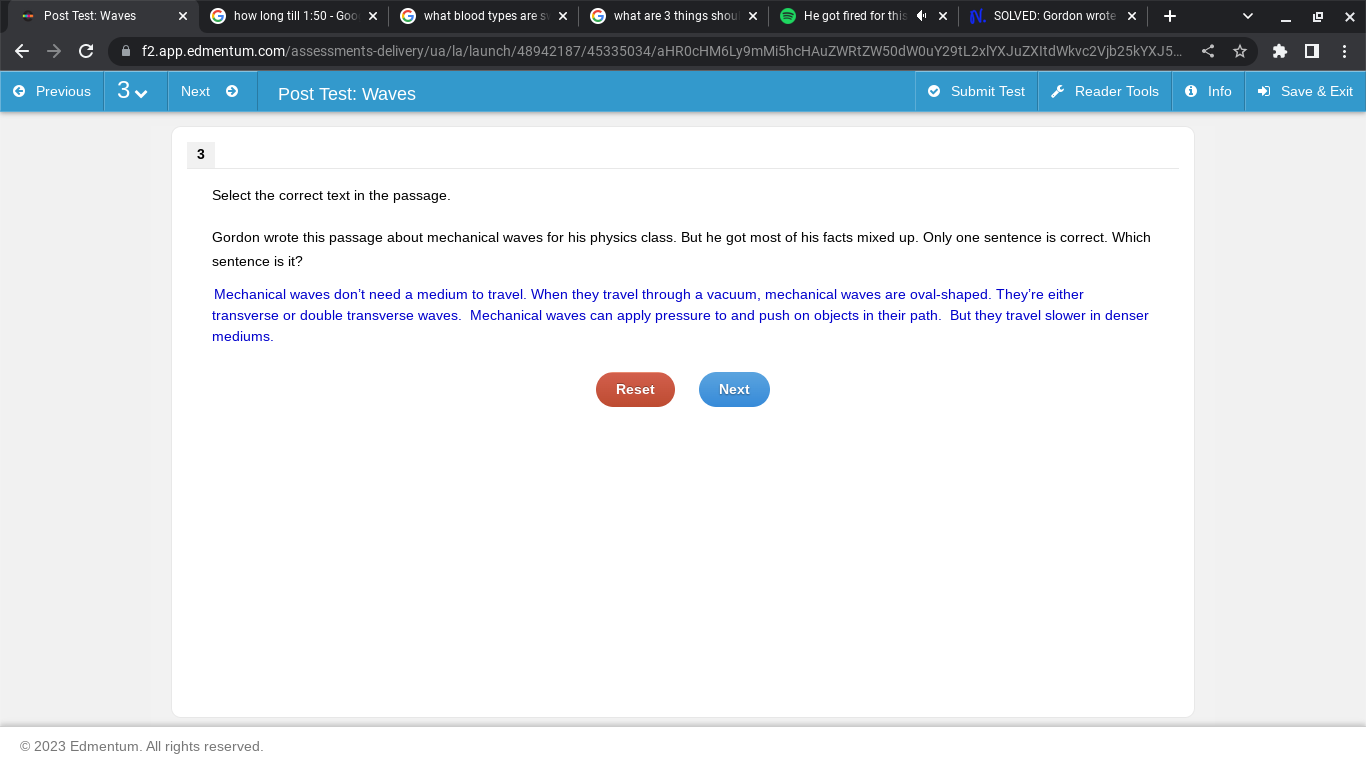
Task: Select sentence 'Mechanical waves can apply pressure'
Action: click(704, 315)
